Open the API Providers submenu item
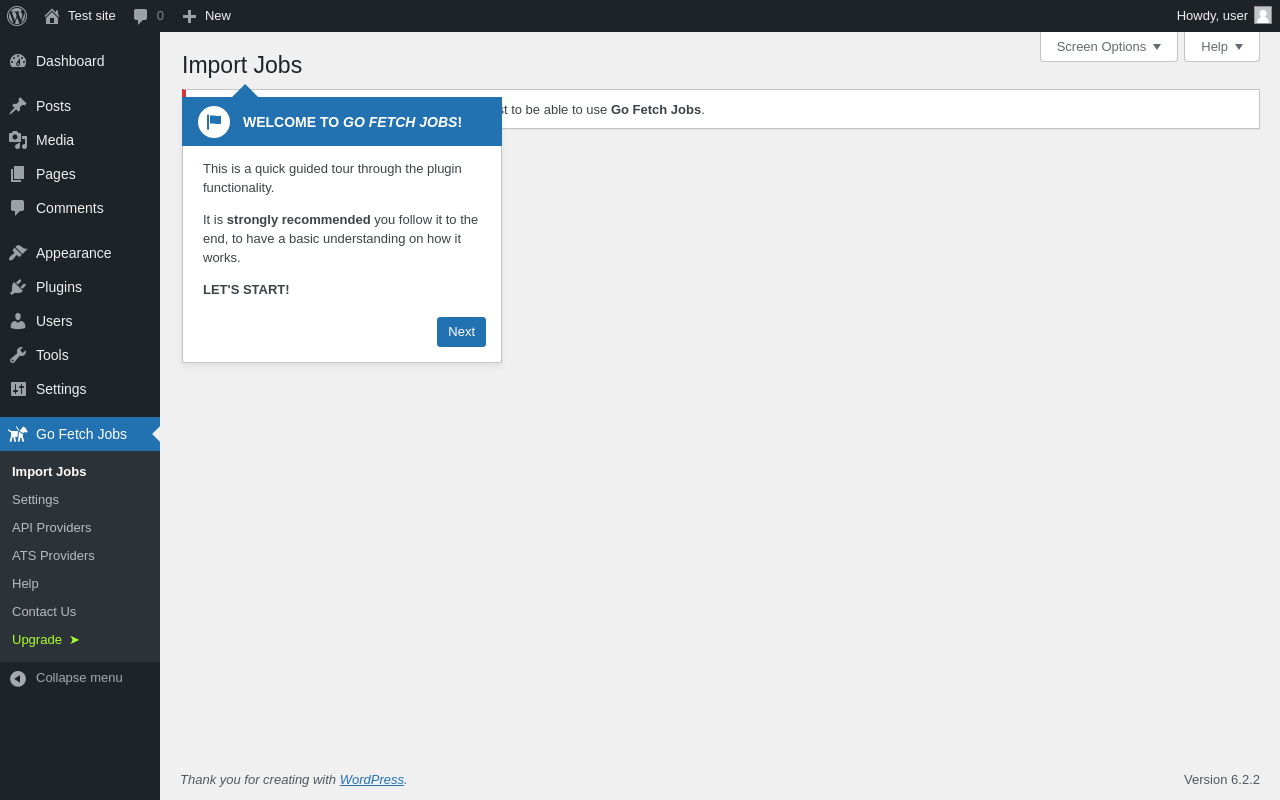Image resolution: width=1280 pixels, height=800 pixels. tap(51, 527)
